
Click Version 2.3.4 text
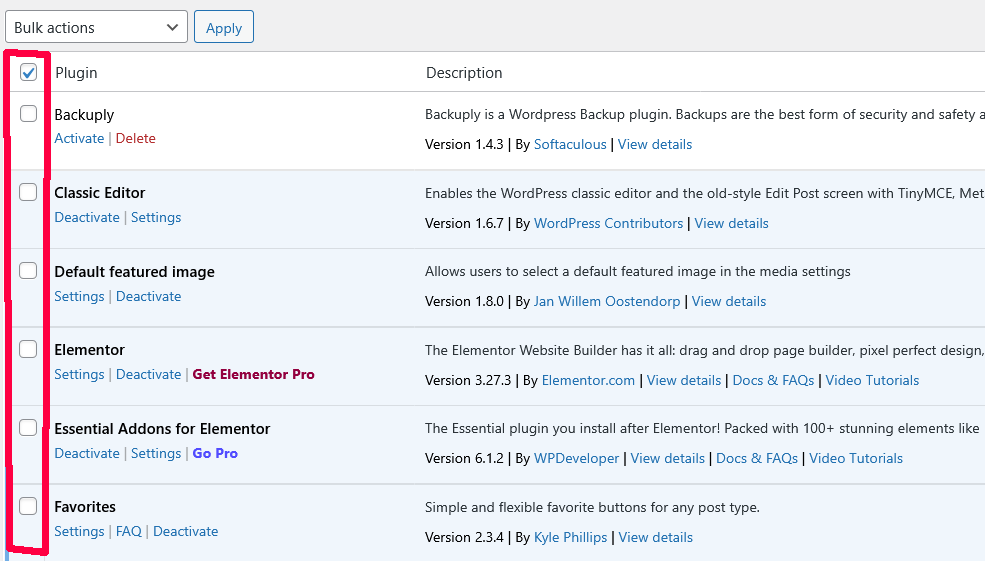[x=464, y=538]
